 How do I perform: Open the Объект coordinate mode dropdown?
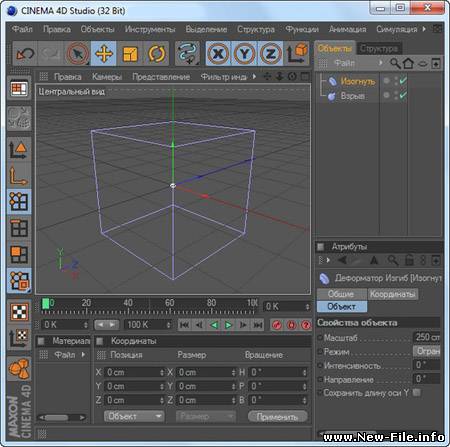click(134, 416)
